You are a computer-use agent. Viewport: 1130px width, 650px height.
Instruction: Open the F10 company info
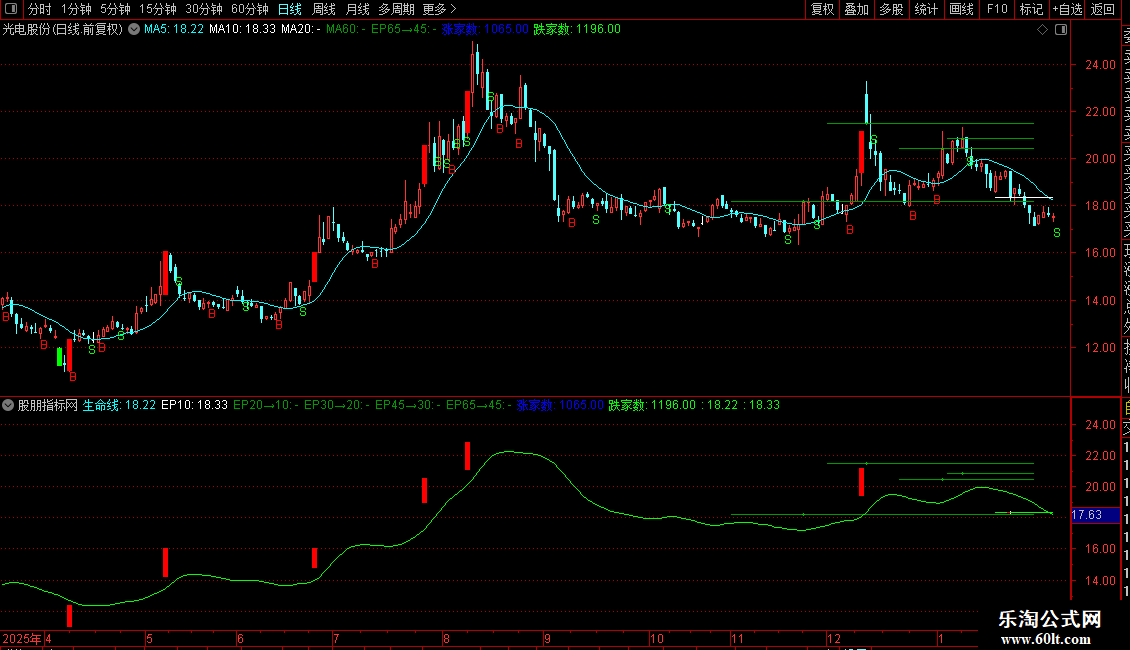click(x=997, y=9)
